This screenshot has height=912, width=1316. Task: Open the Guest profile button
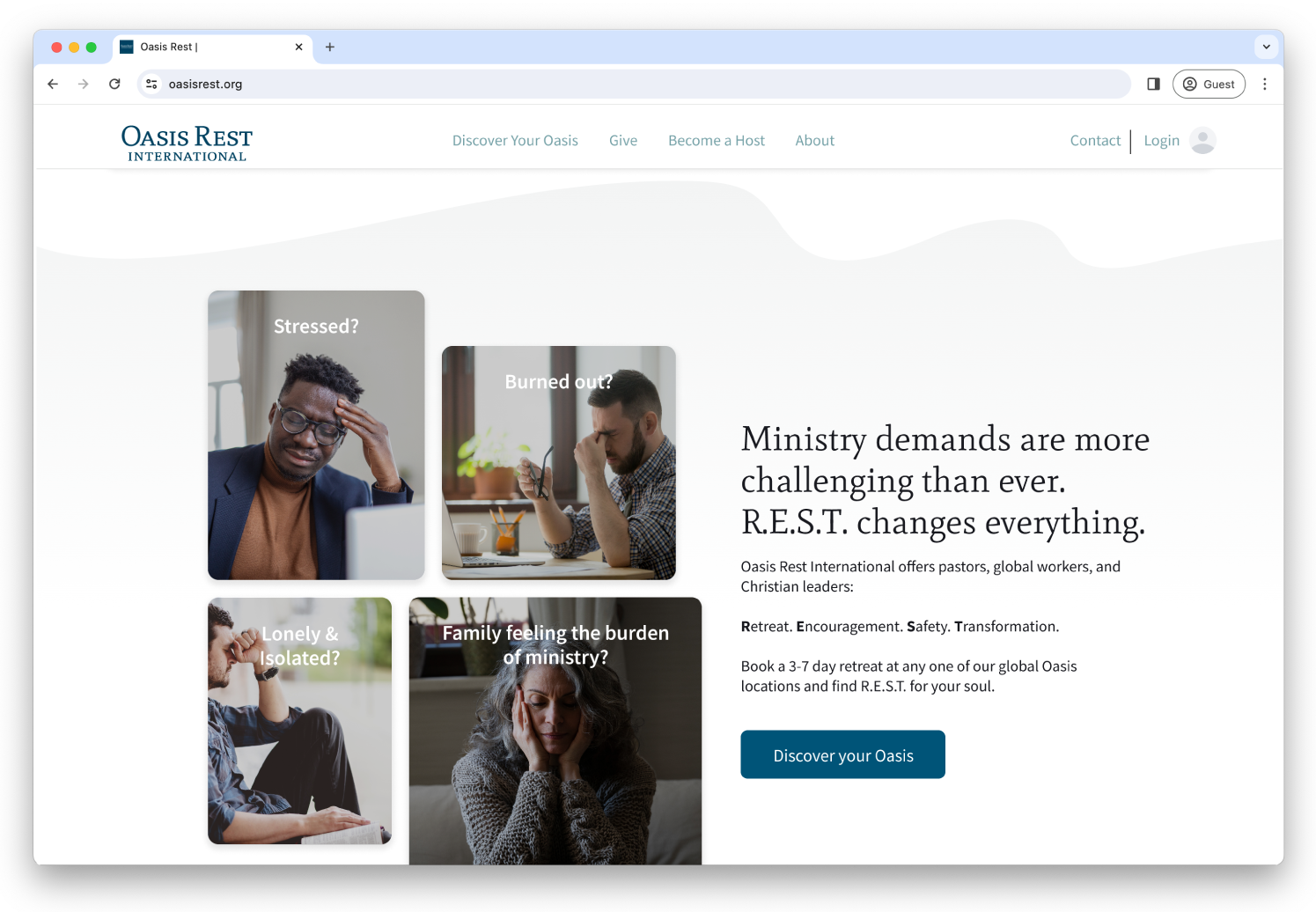pos(1209,85)
